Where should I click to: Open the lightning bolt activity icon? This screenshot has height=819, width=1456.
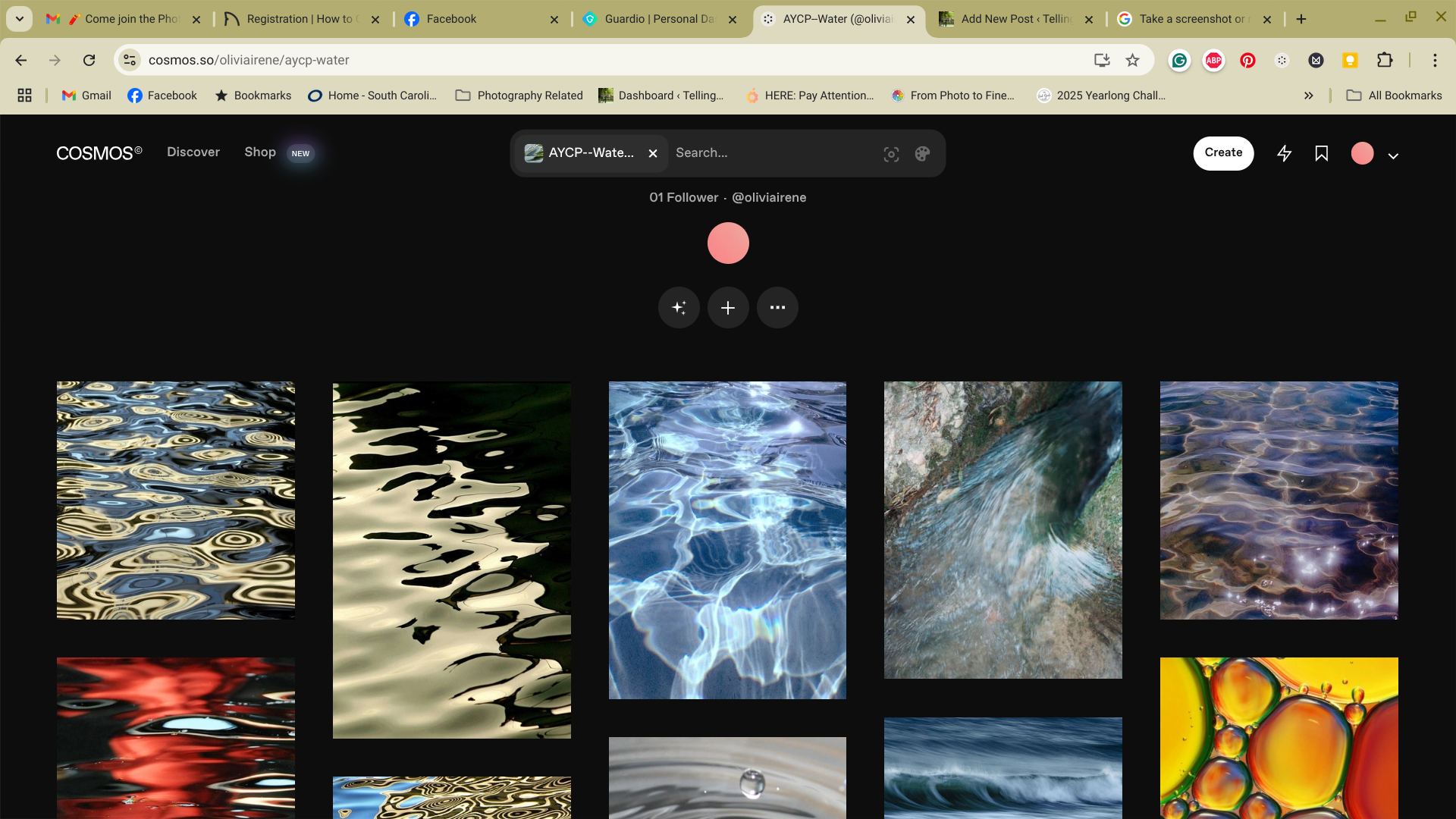click(x=1284, y=154)
